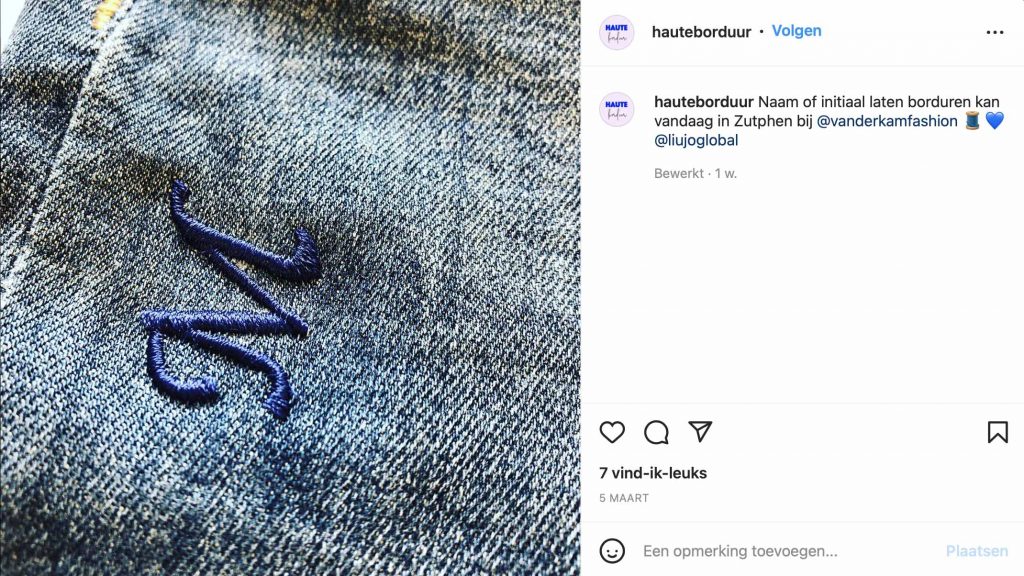
Task: Visit @liujoglobal mention link
Action: pos(696,140)
